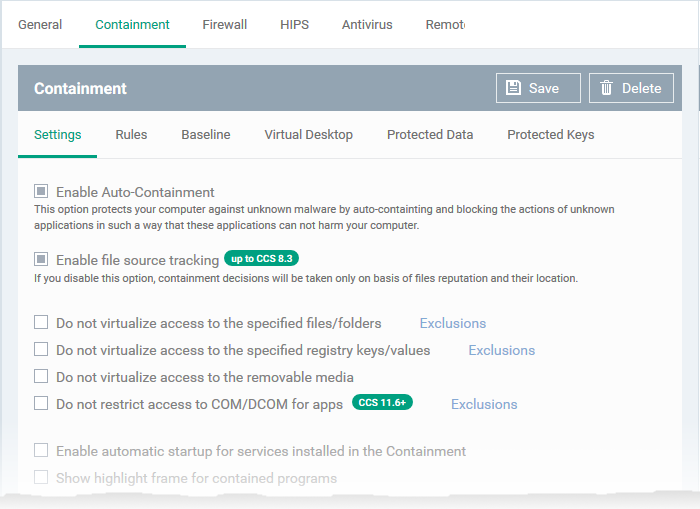Click the trash can Delete icon
The height and width of the screenshot is (509, 700).
[x=606, y=88]
